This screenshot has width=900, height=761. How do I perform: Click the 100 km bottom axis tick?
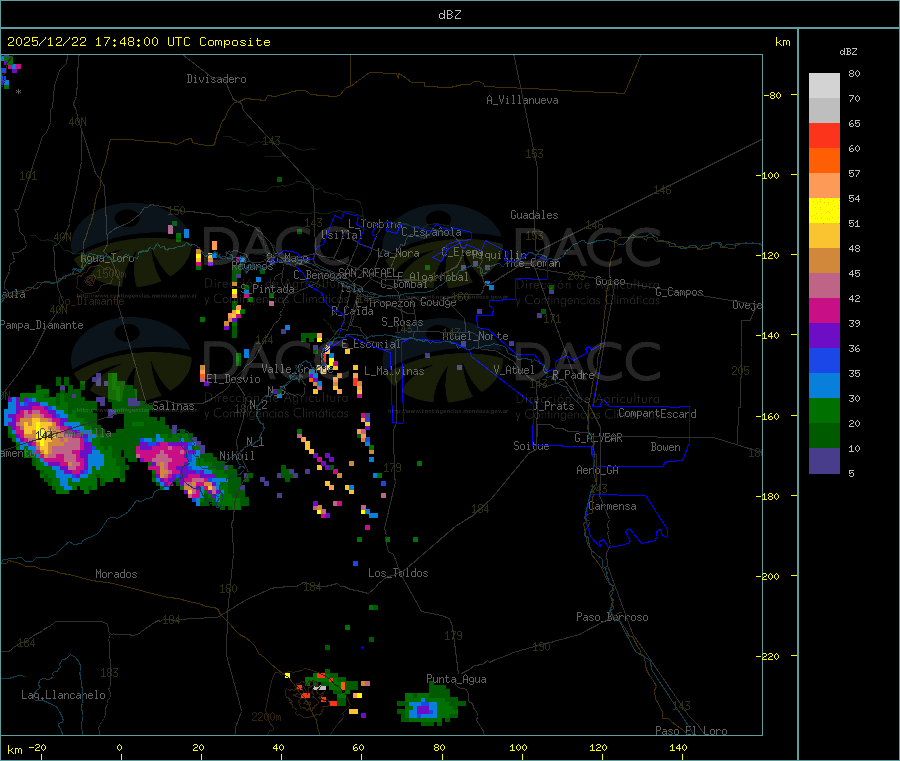(x=518, y=747)
